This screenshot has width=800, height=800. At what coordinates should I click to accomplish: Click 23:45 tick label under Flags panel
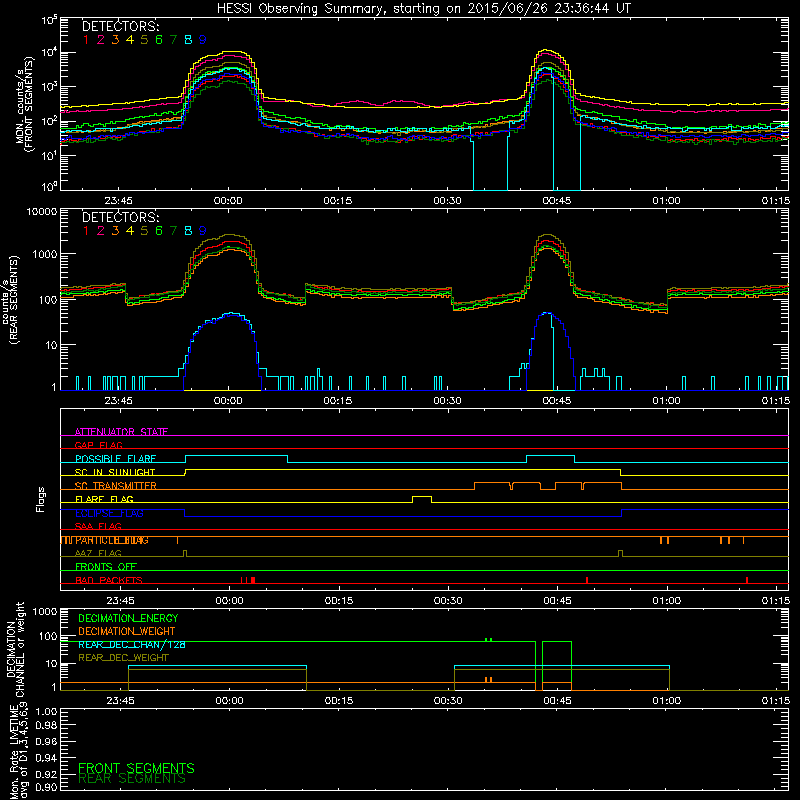pyautogui.click(x=120, y=601)
